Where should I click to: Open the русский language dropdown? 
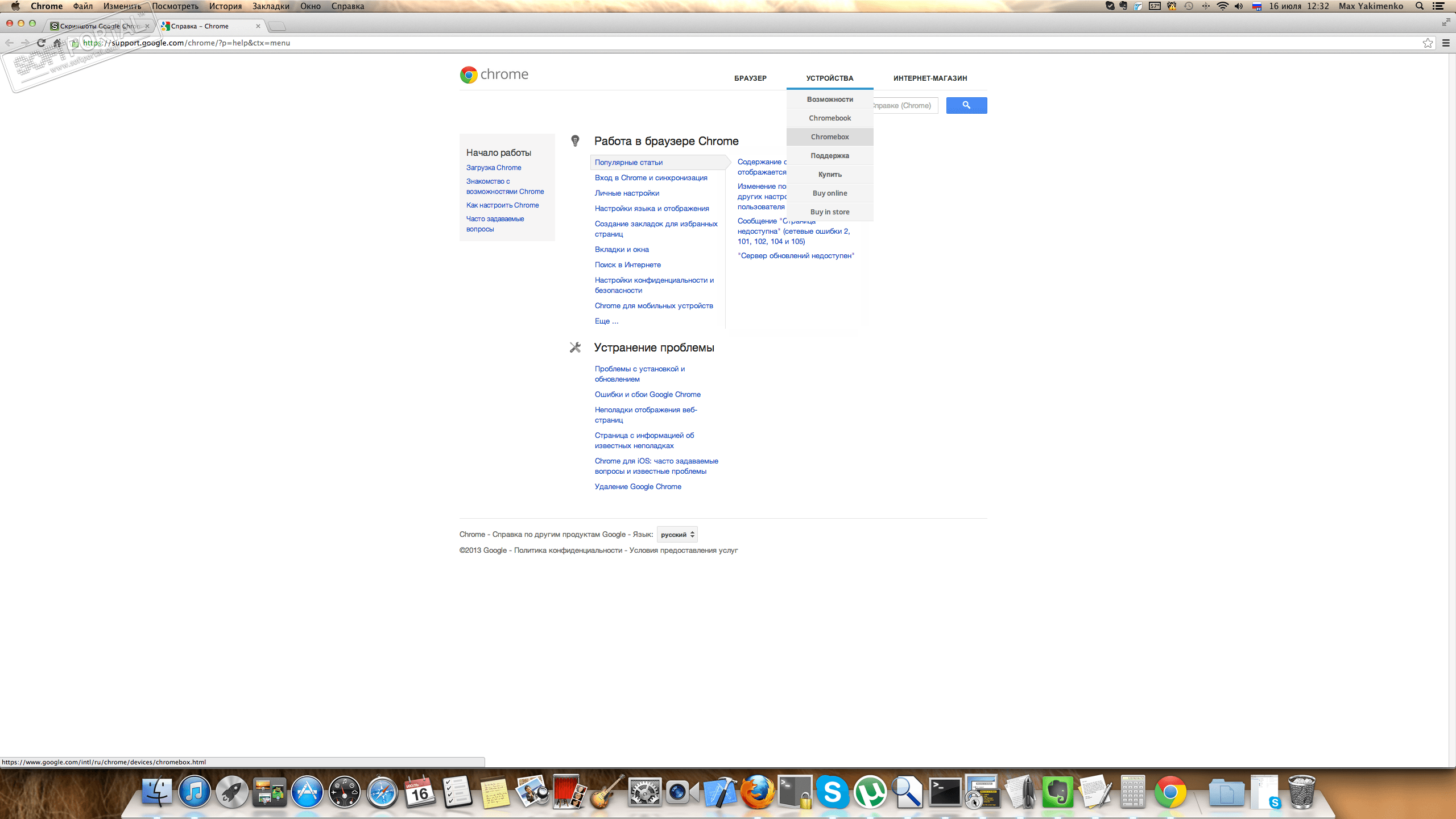click(677, 535)
